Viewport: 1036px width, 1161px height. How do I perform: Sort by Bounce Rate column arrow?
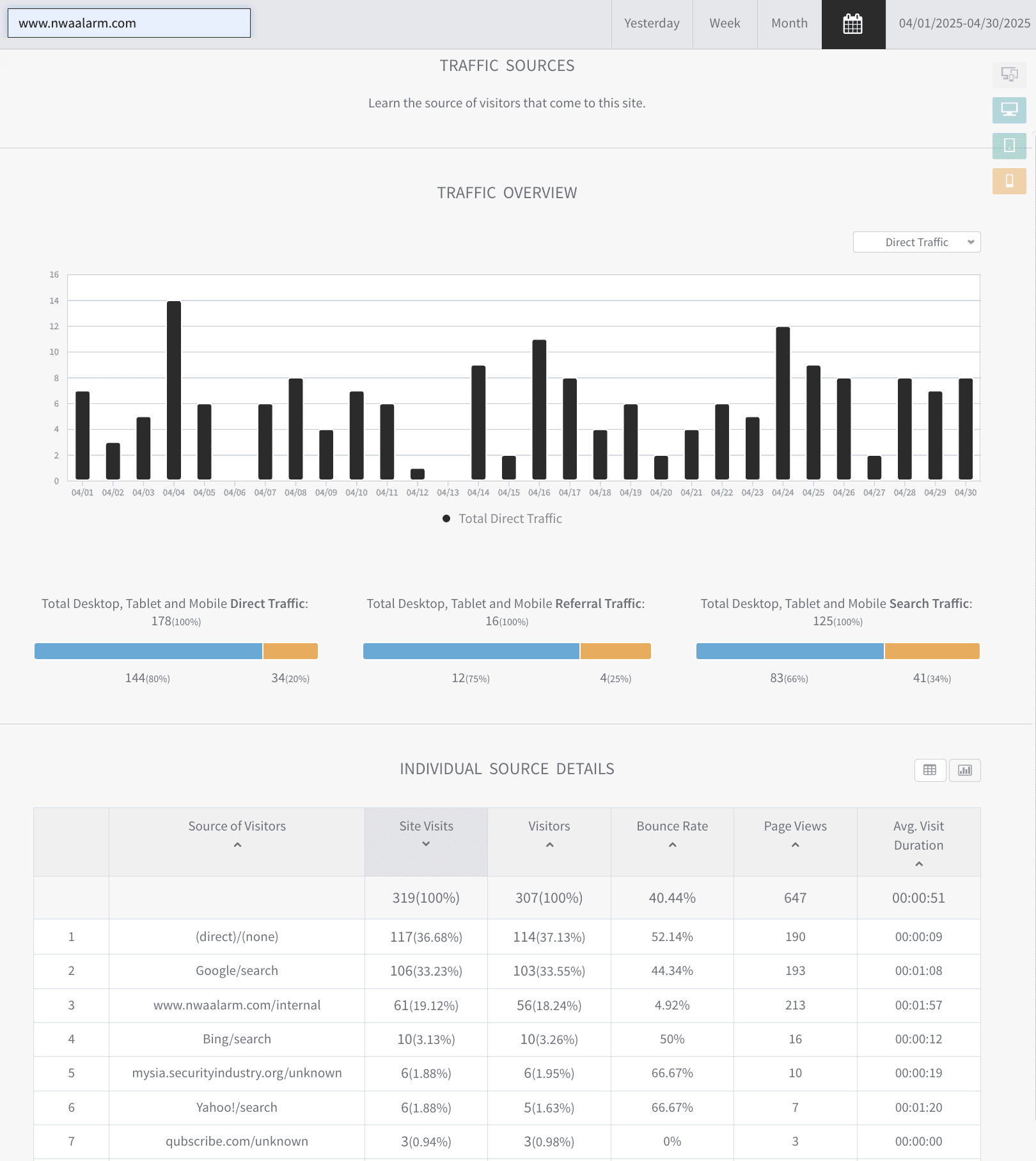[672, 845]
